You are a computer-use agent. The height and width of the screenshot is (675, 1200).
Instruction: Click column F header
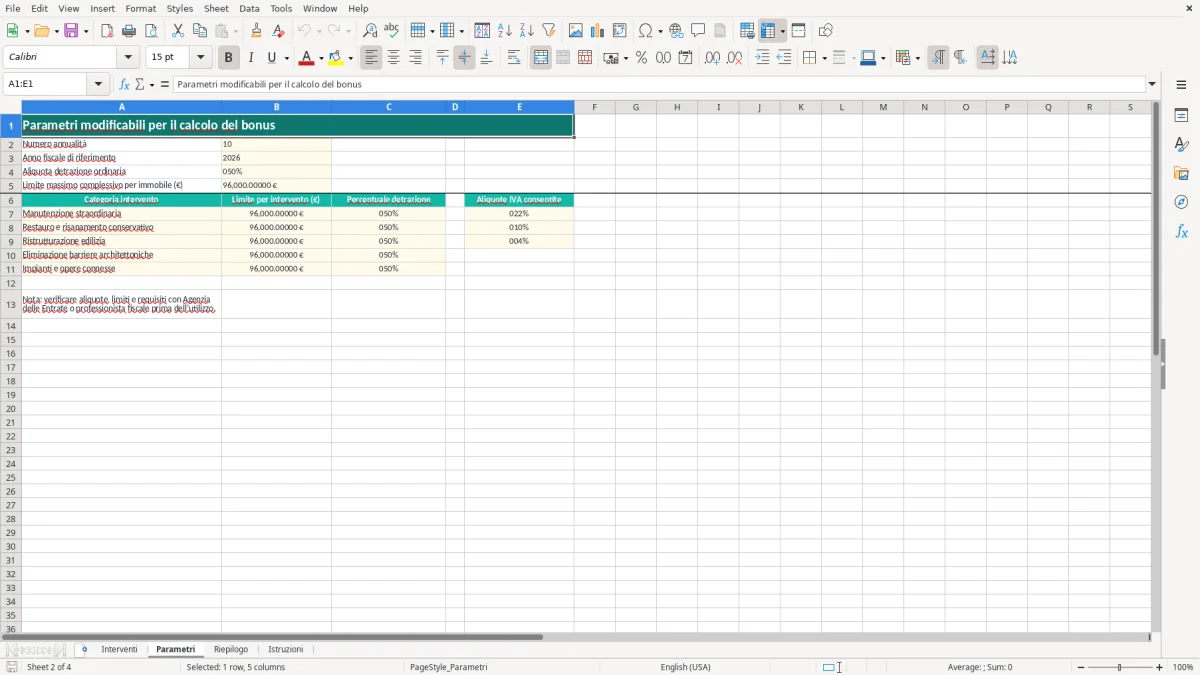point(594,107)
